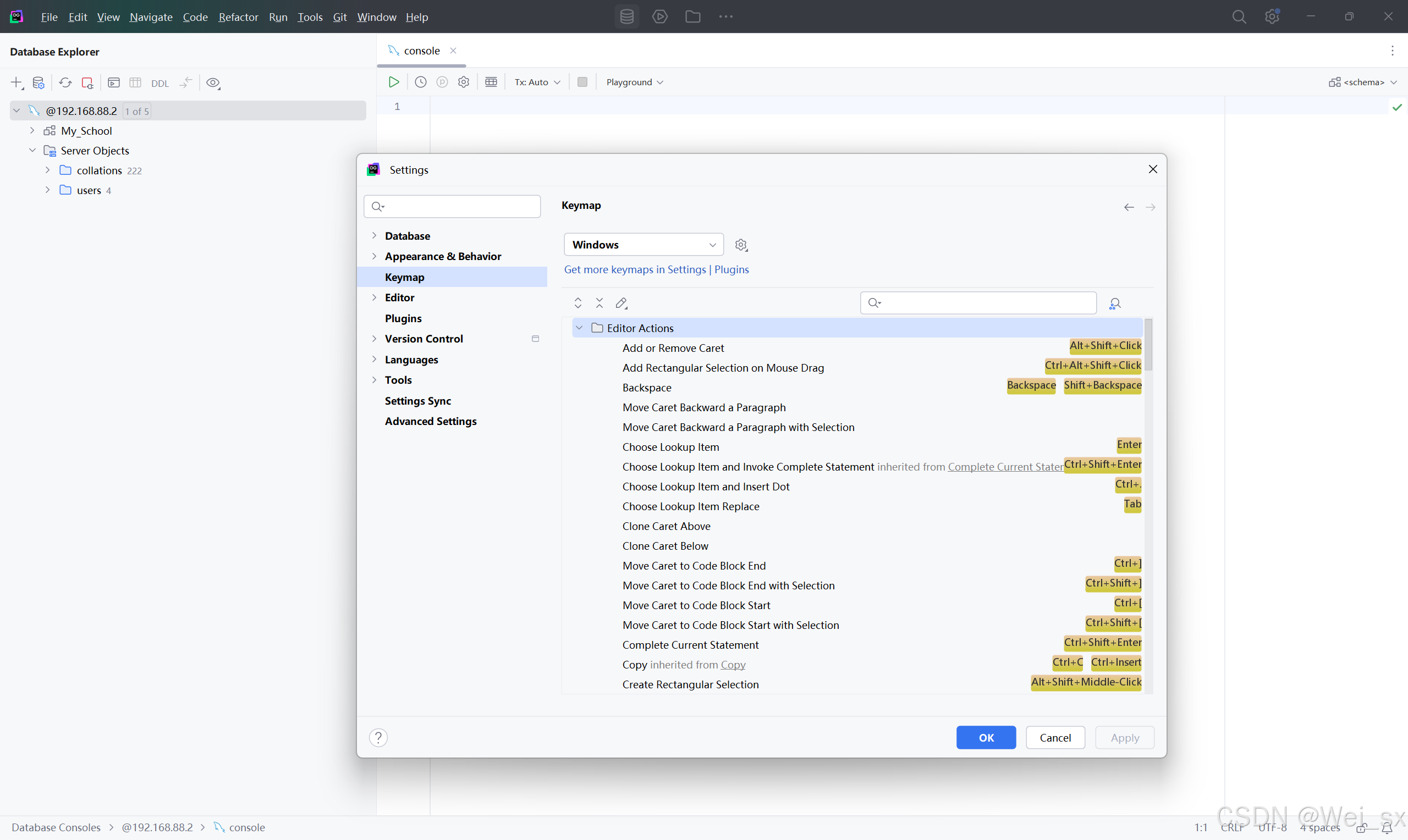1408x840 pixels.
Task: Open the Windows keymap dropdown
Action: coord(643,245)
